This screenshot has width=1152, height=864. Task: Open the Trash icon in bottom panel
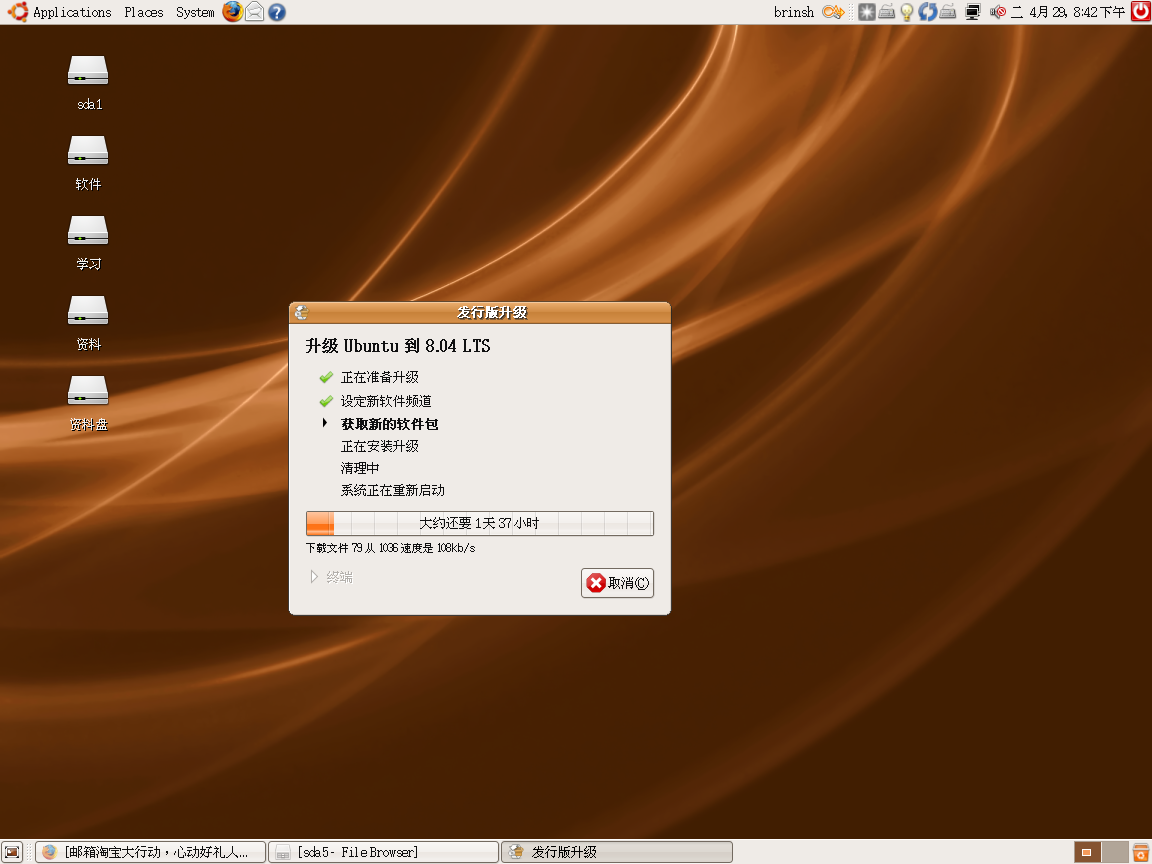coord(1141,852)
